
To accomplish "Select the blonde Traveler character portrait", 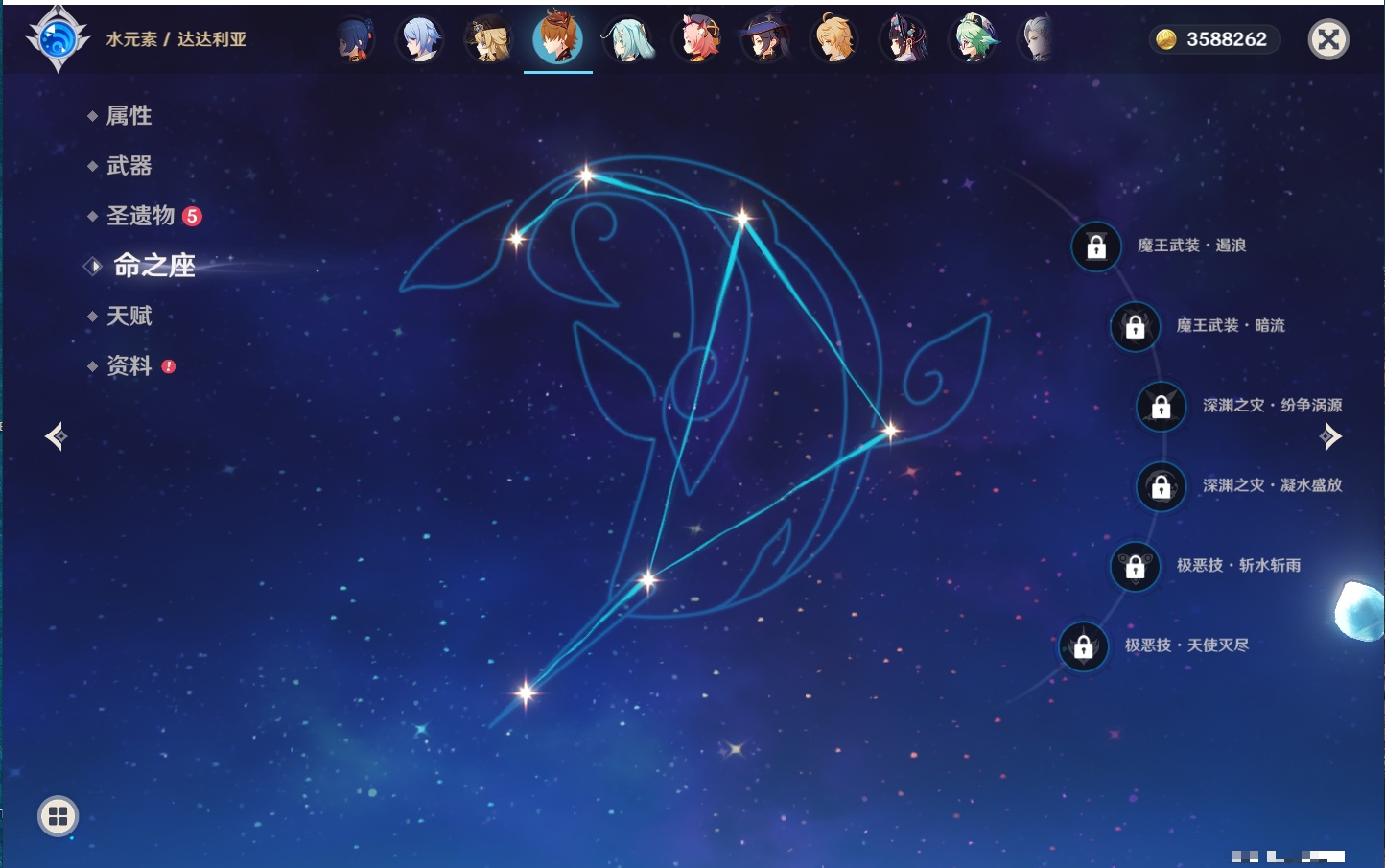I will pyautogui.click(x=834, y=39).
